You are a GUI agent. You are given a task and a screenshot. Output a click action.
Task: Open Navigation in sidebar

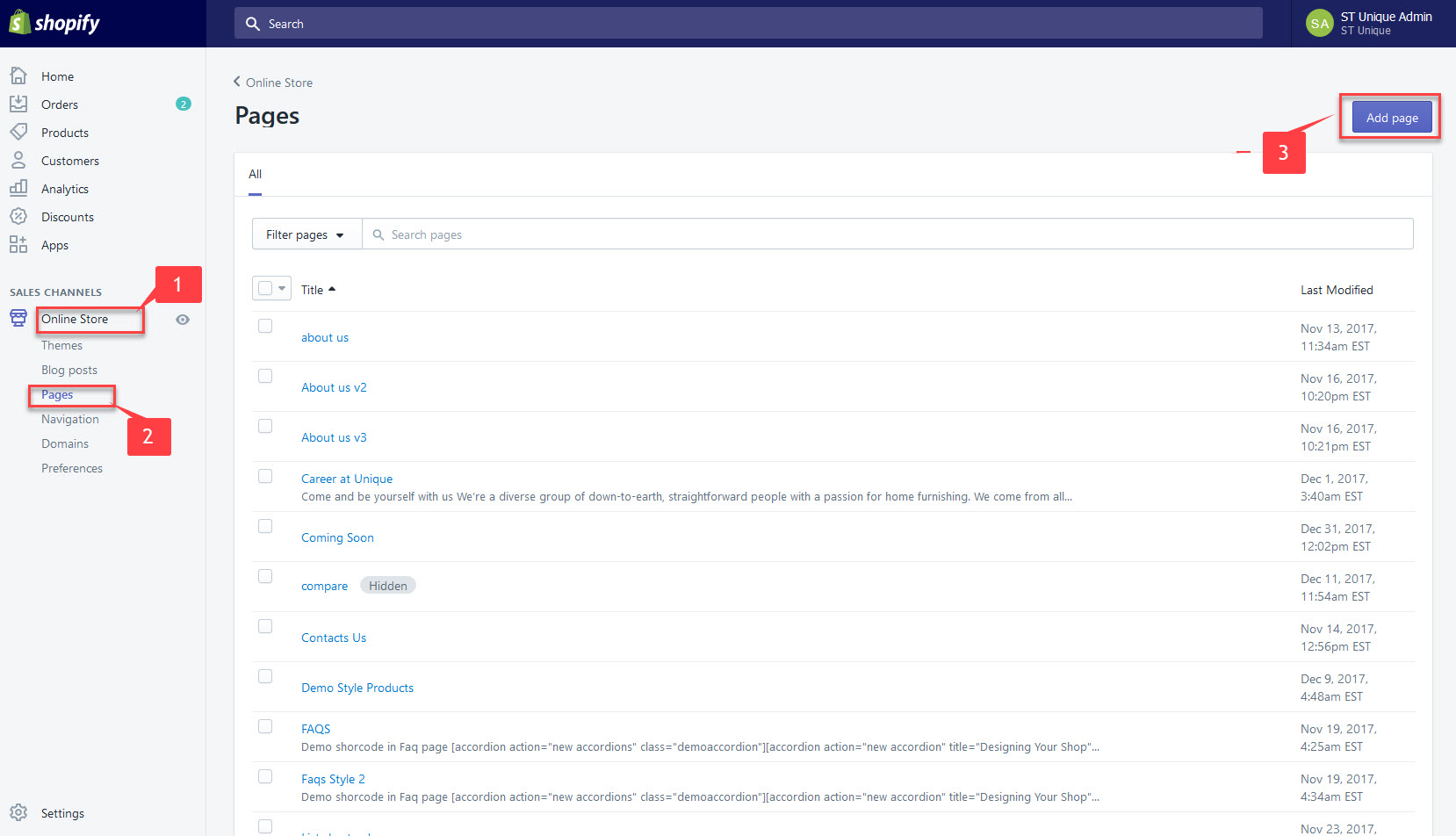click(70, 419)
